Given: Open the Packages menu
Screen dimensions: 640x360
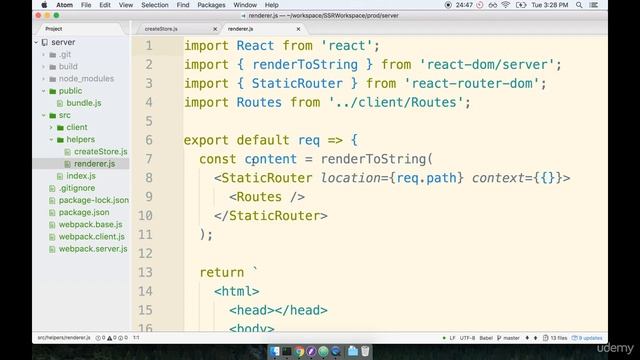Looking at the screenshot, I should point(211,5).
